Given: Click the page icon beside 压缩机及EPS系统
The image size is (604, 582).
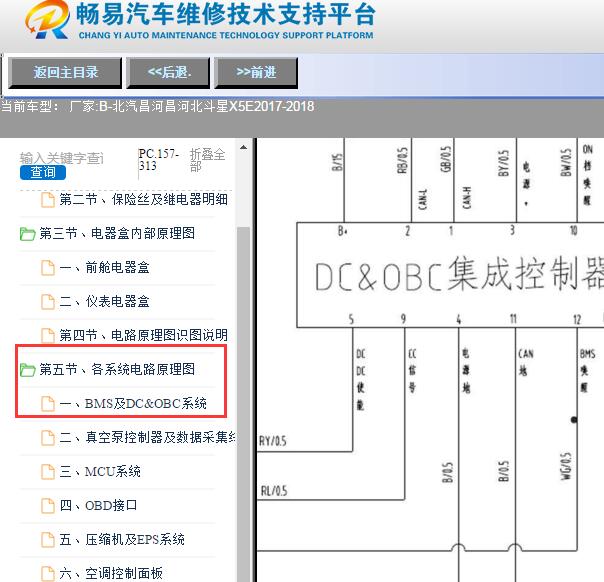Looking at the screenshot, I should click(x=48, y=540).
